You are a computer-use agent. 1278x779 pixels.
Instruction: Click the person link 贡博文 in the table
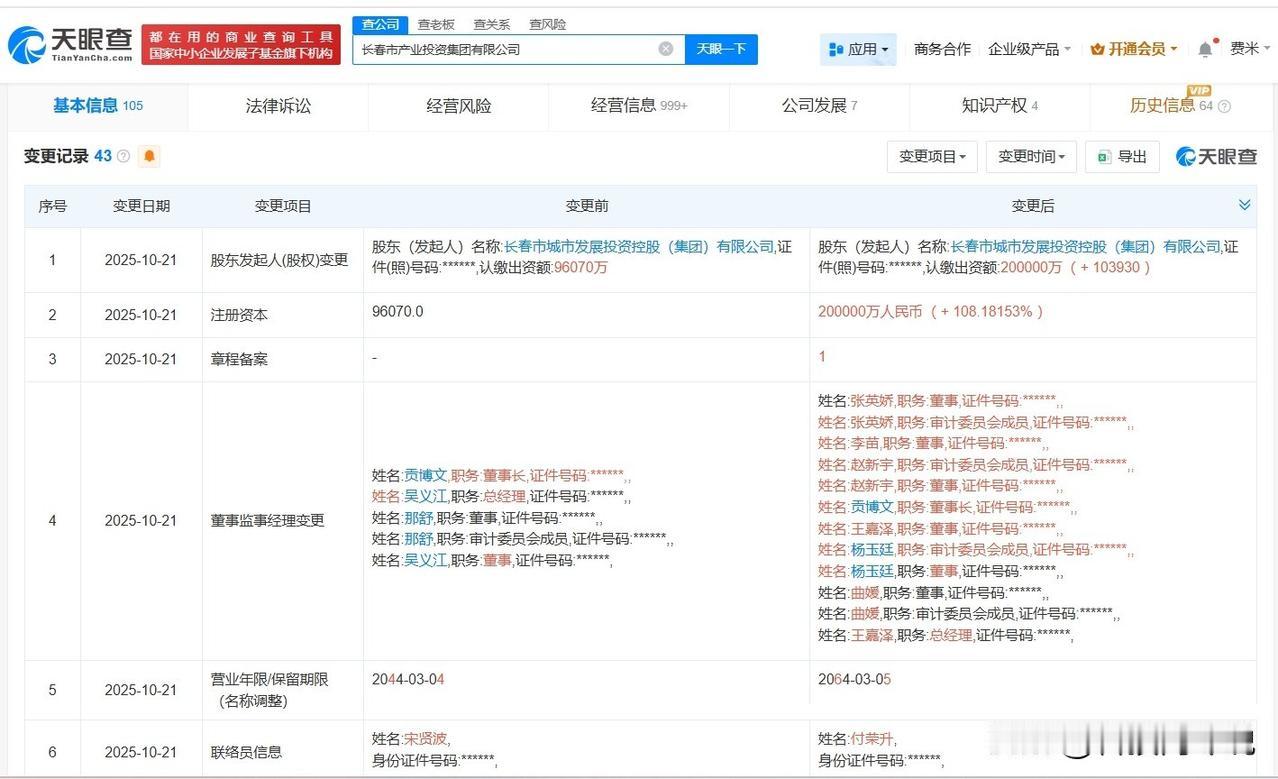click(x=427, y=476)
